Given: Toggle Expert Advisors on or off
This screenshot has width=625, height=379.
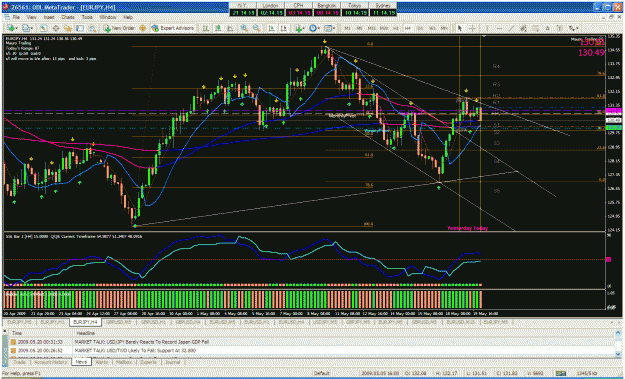Looking at the screenshot, I should (172, 28).
